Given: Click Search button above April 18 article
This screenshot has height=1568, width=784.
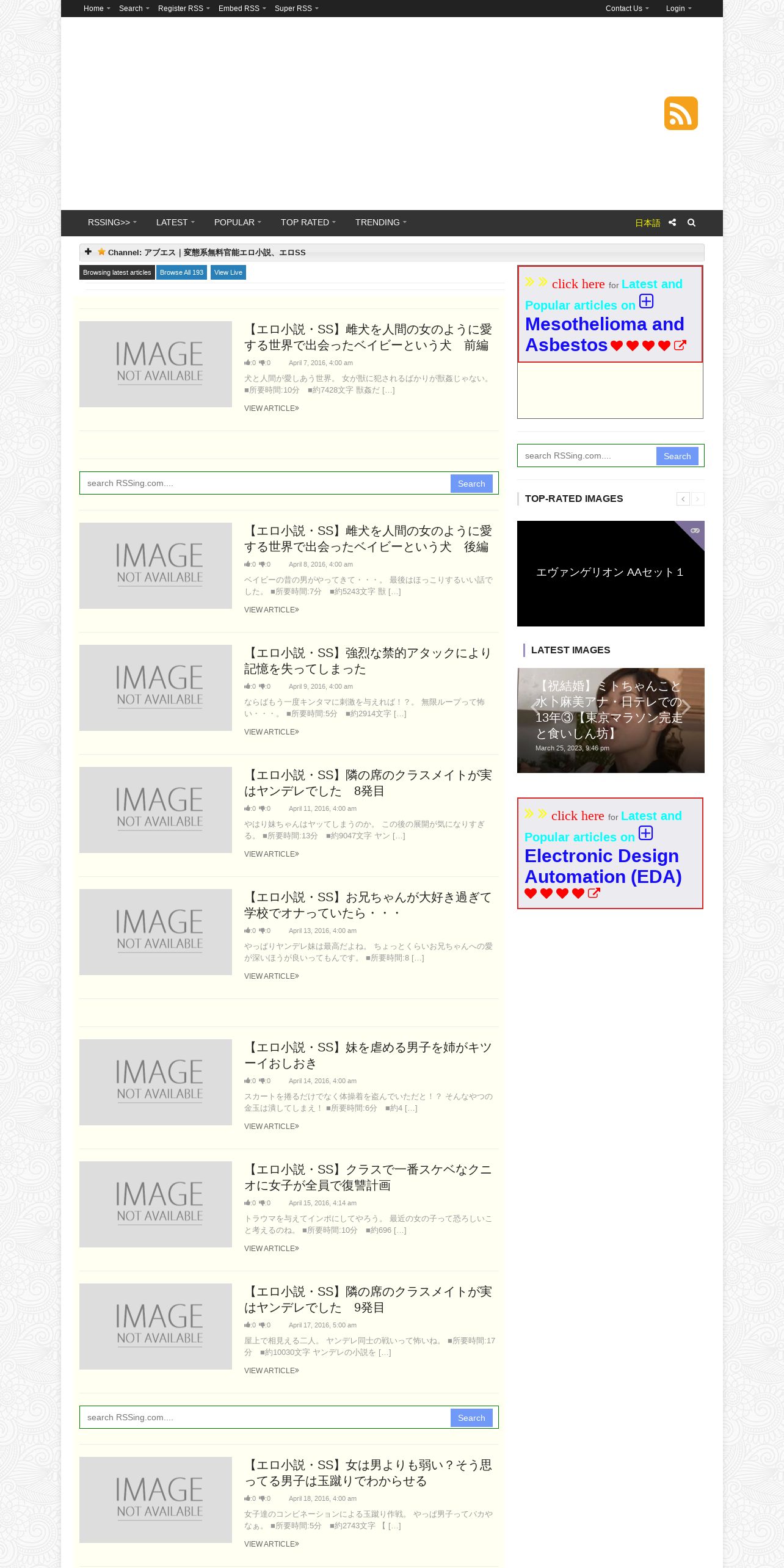Looking at the screenshot, I should [471, 1418].
